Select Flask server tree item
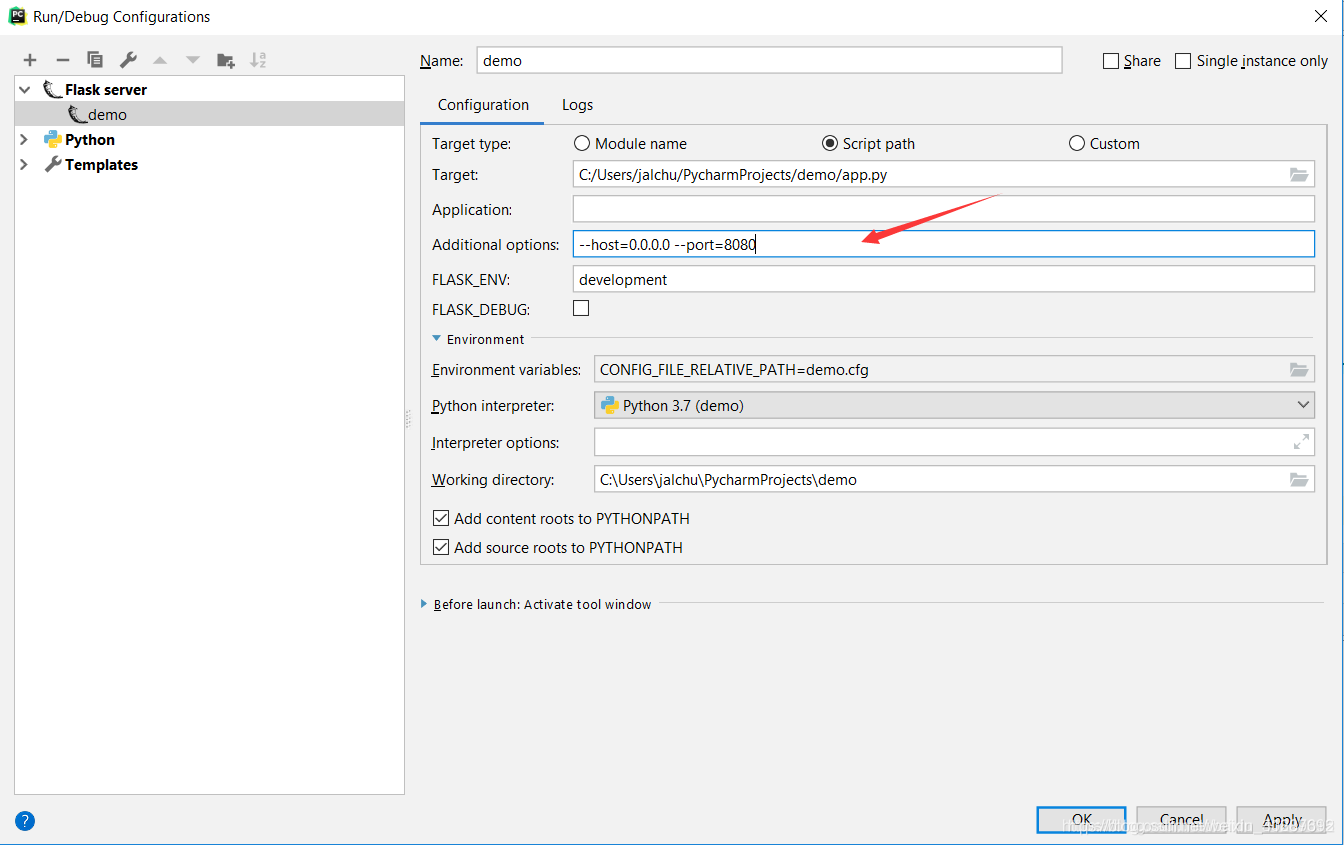The image size is (1344, 845). point(105,89)
